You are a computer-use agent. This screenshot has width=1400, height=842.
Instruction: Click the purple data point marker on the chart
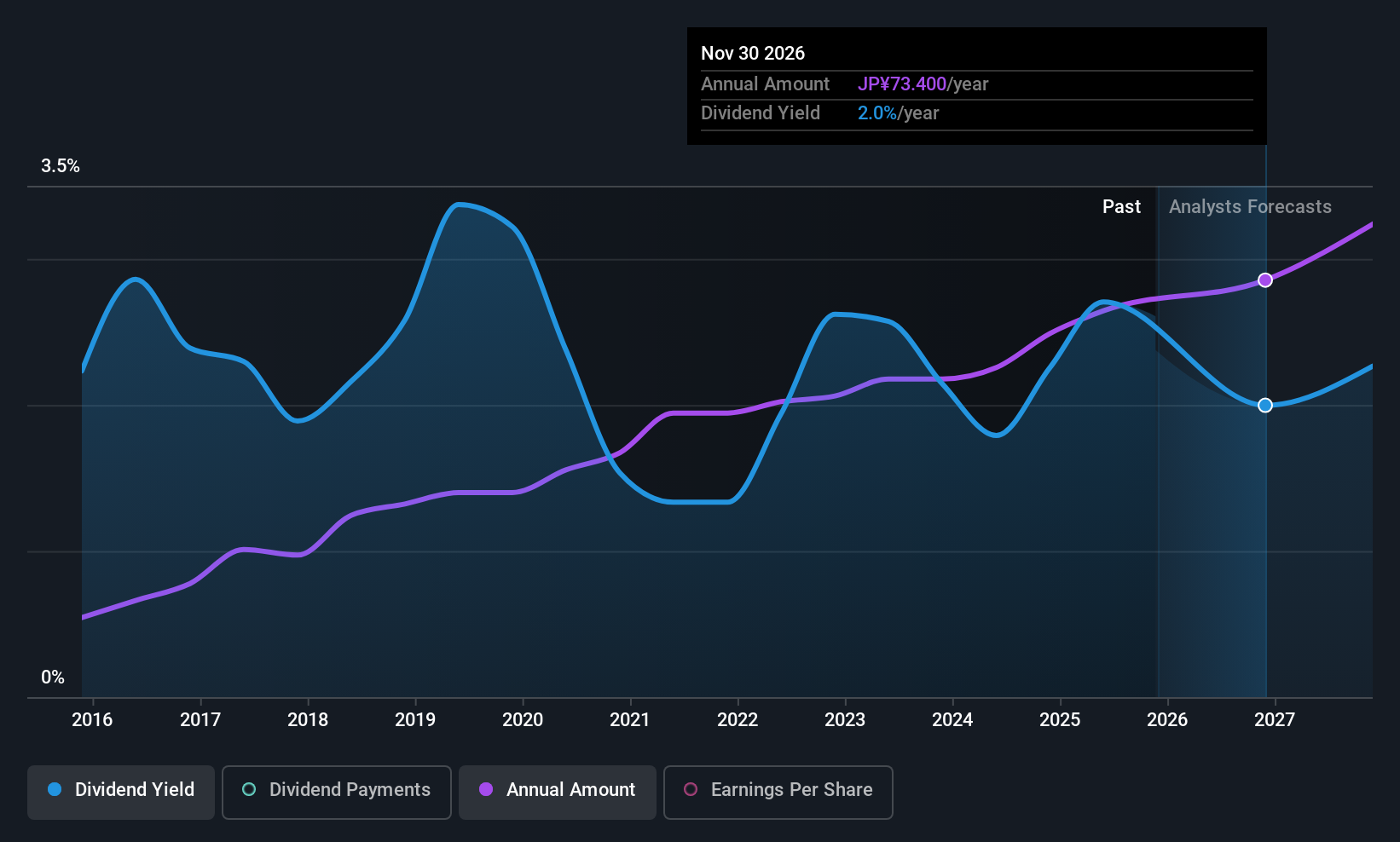[x=1265, y=280]
